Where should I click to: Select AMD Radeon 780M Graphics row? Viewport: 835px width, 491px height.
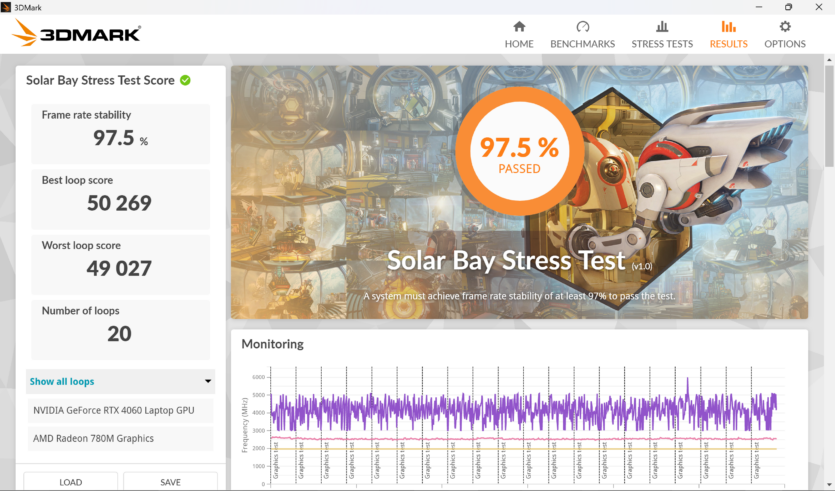120,438
